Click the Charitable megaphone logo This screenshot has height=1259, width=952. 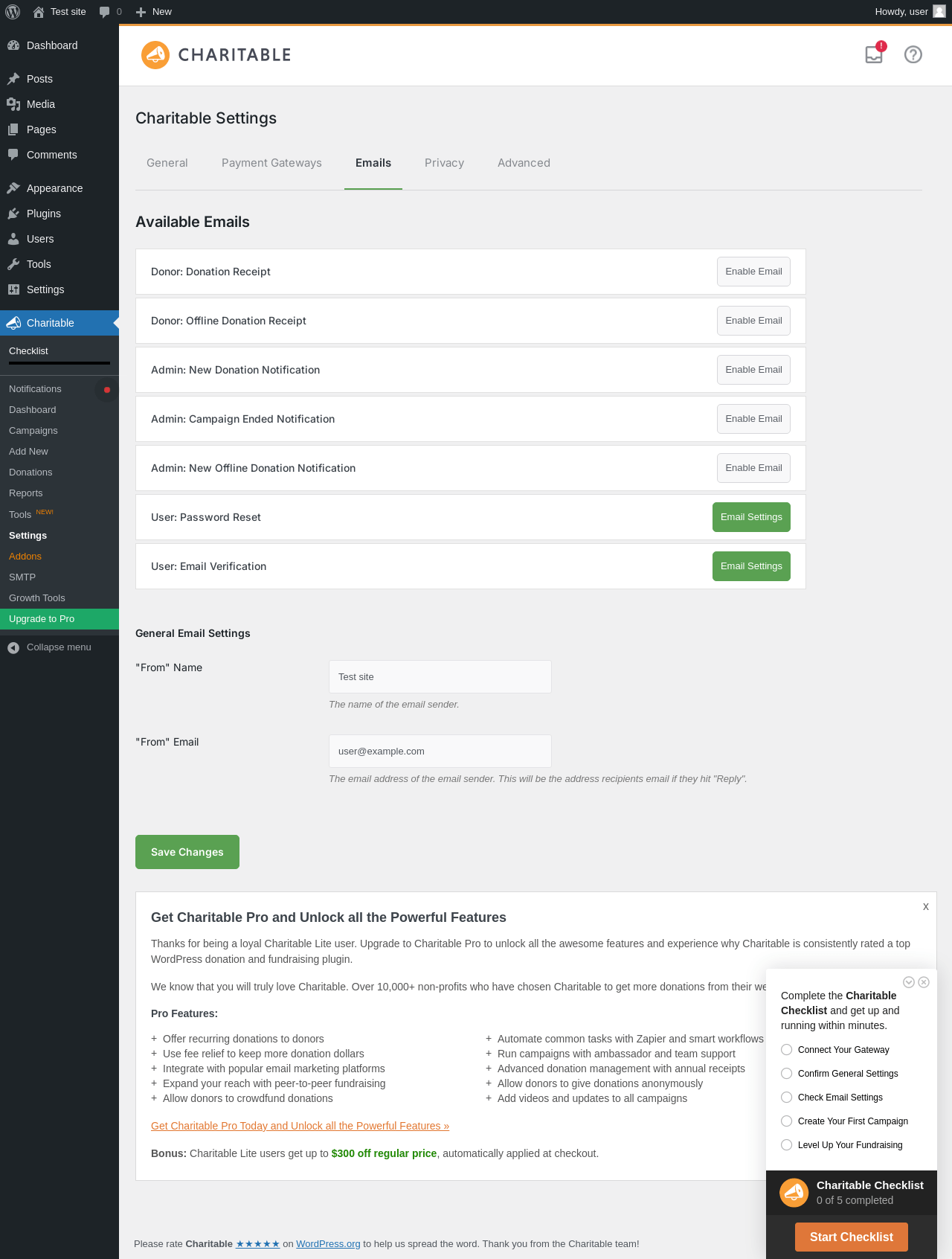click(x=155, y=55)
